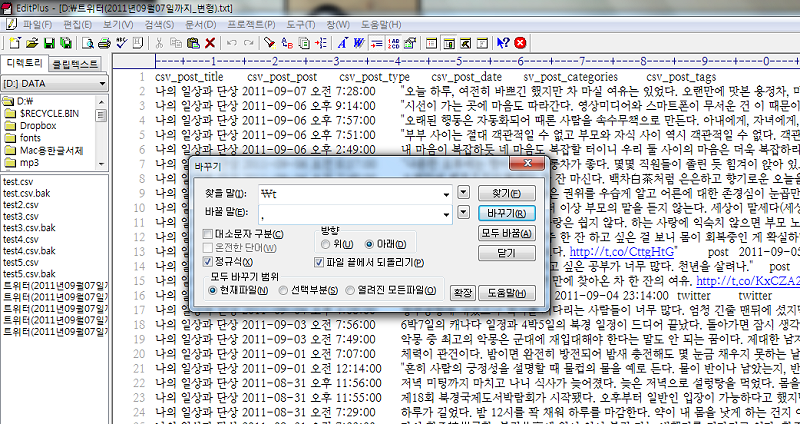Toggle line numbers 1AB 2CD icon
The width and height of the screenshot is (800, 424).
393,43
